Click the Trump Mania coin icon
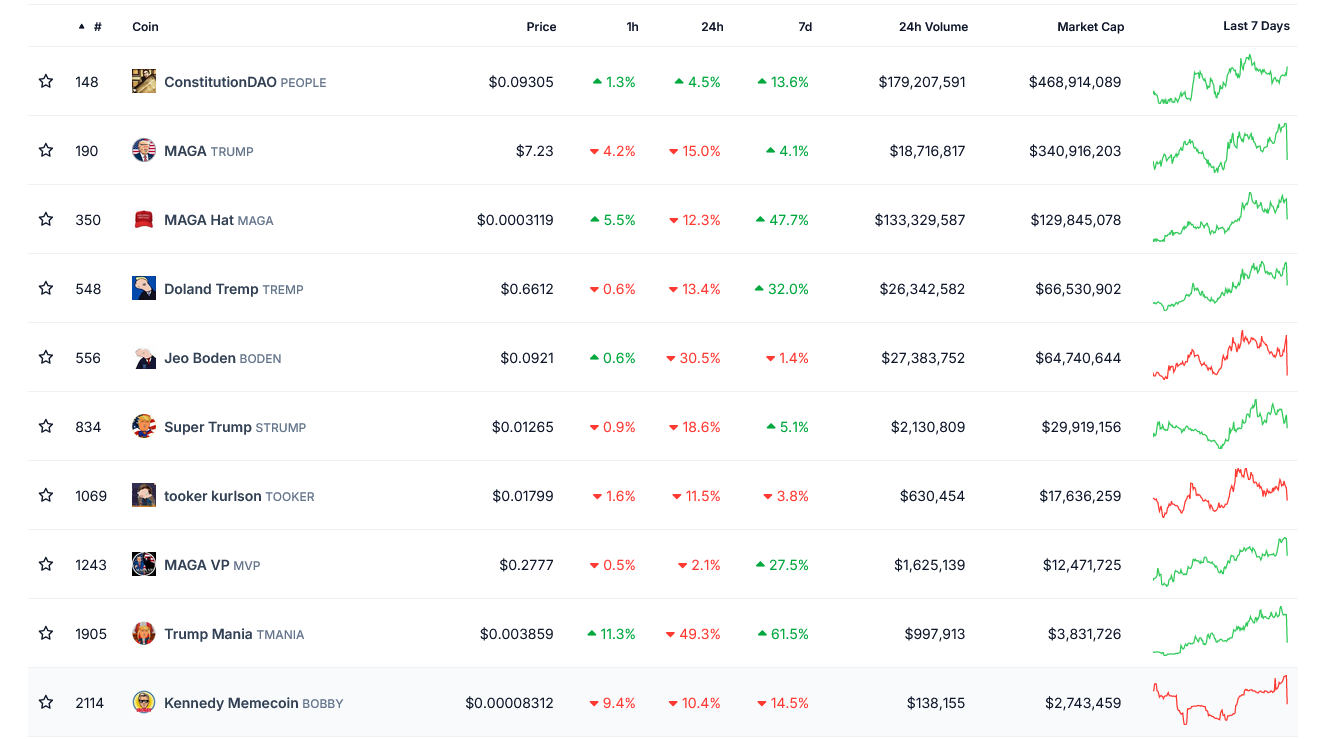Image resolution: width=1336 pixels, height=739 pixels. [x=144, y=634]
